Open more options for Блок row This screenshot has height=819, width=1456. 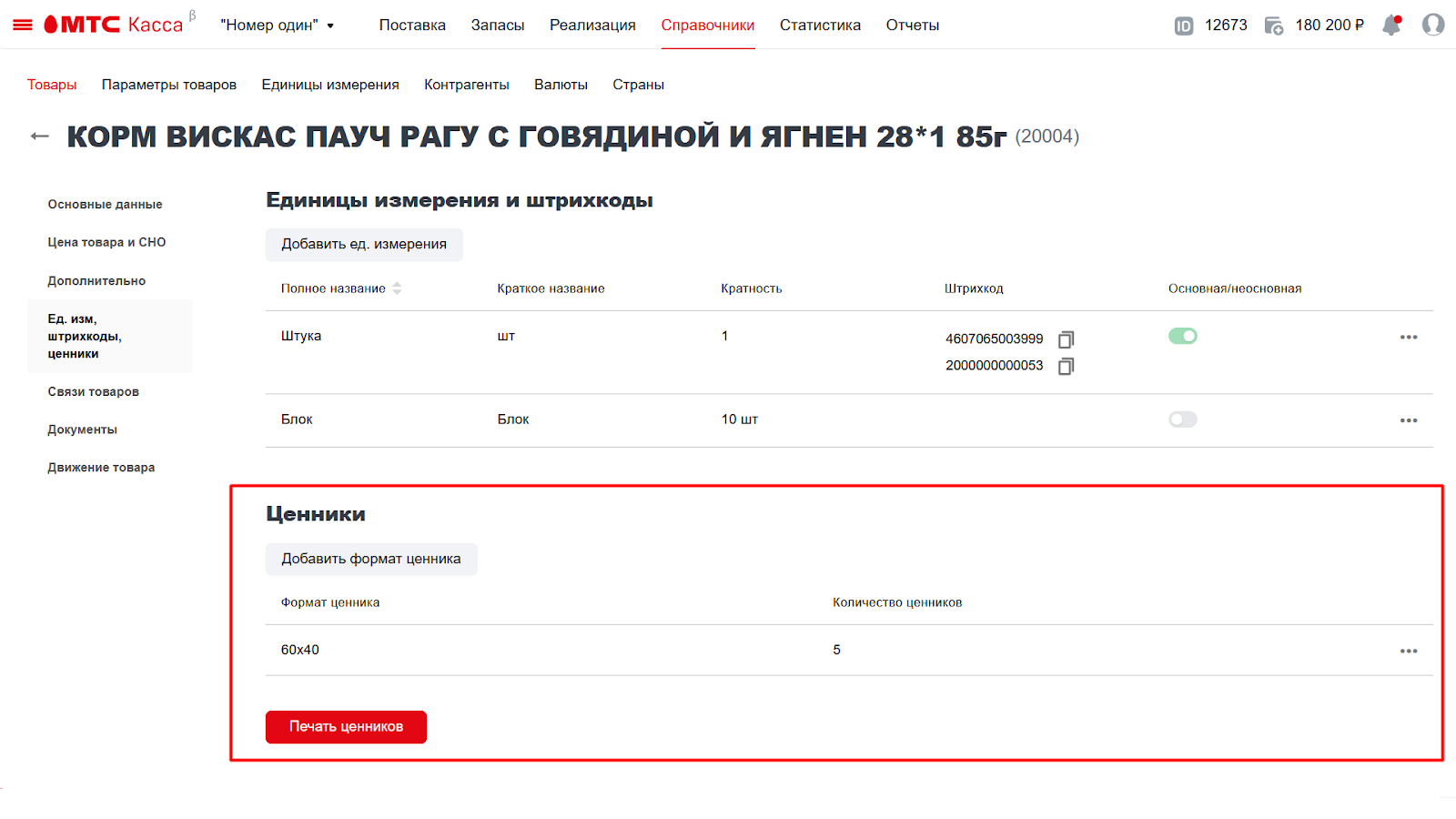point(1409,420)
